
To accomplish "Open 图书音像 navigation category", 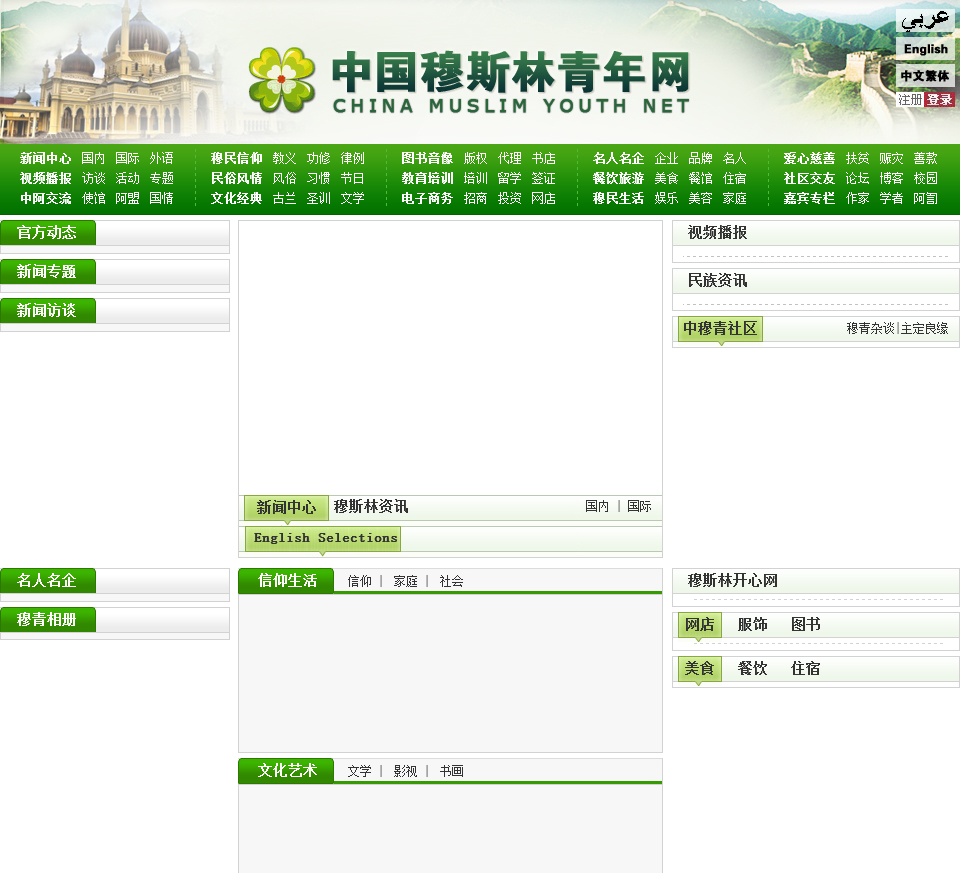I will (x=427, y=159).
